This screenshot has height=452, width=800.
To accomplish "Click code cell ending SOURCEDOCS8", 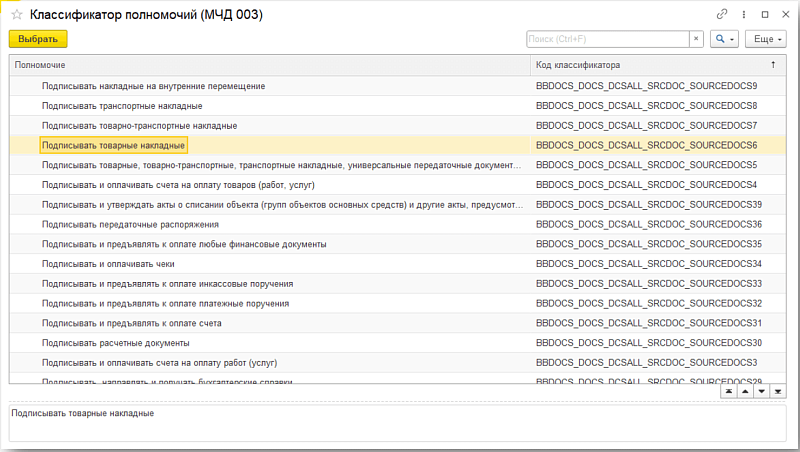I will [658, 106].
